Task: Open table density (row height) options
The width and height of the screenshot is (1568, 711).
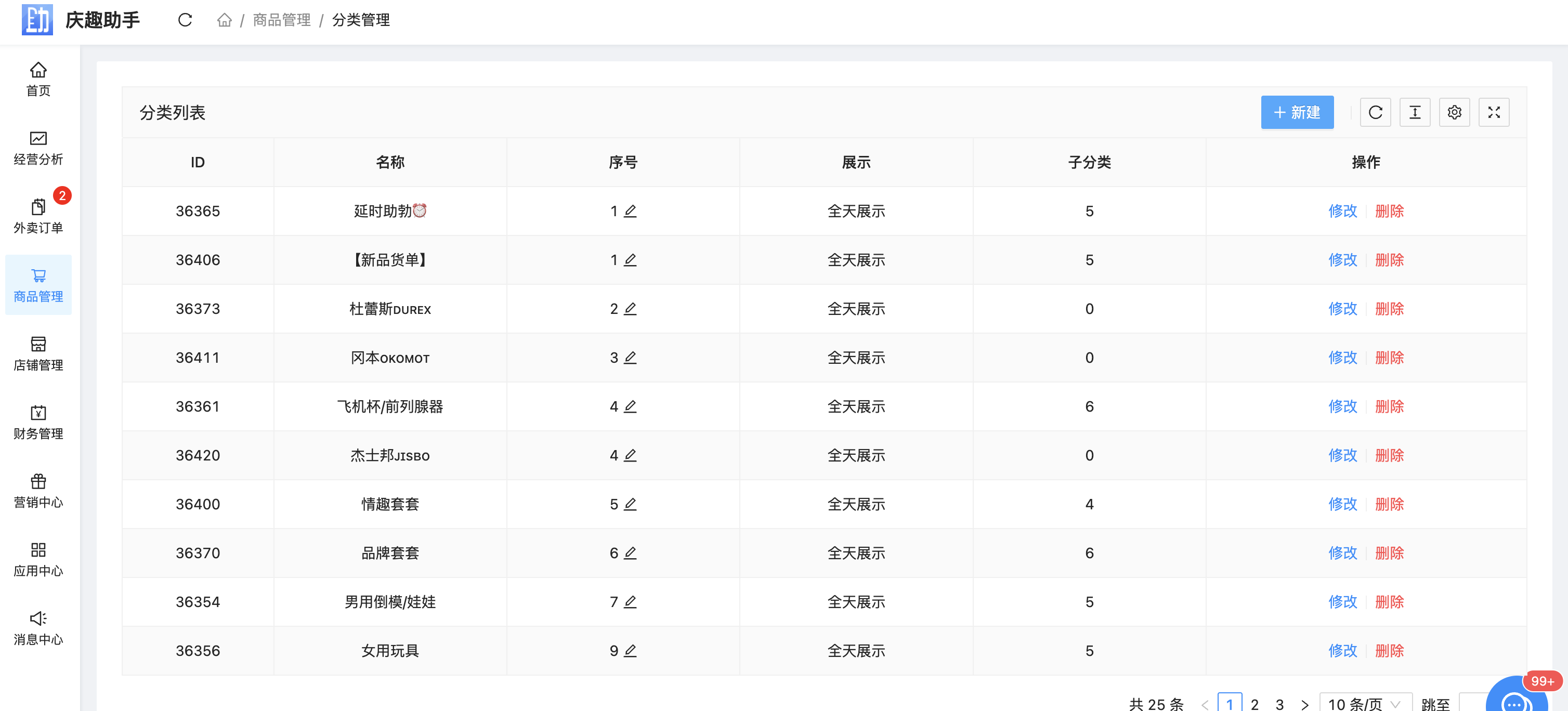Action: pyautogui.click(x=1415, y=112)
